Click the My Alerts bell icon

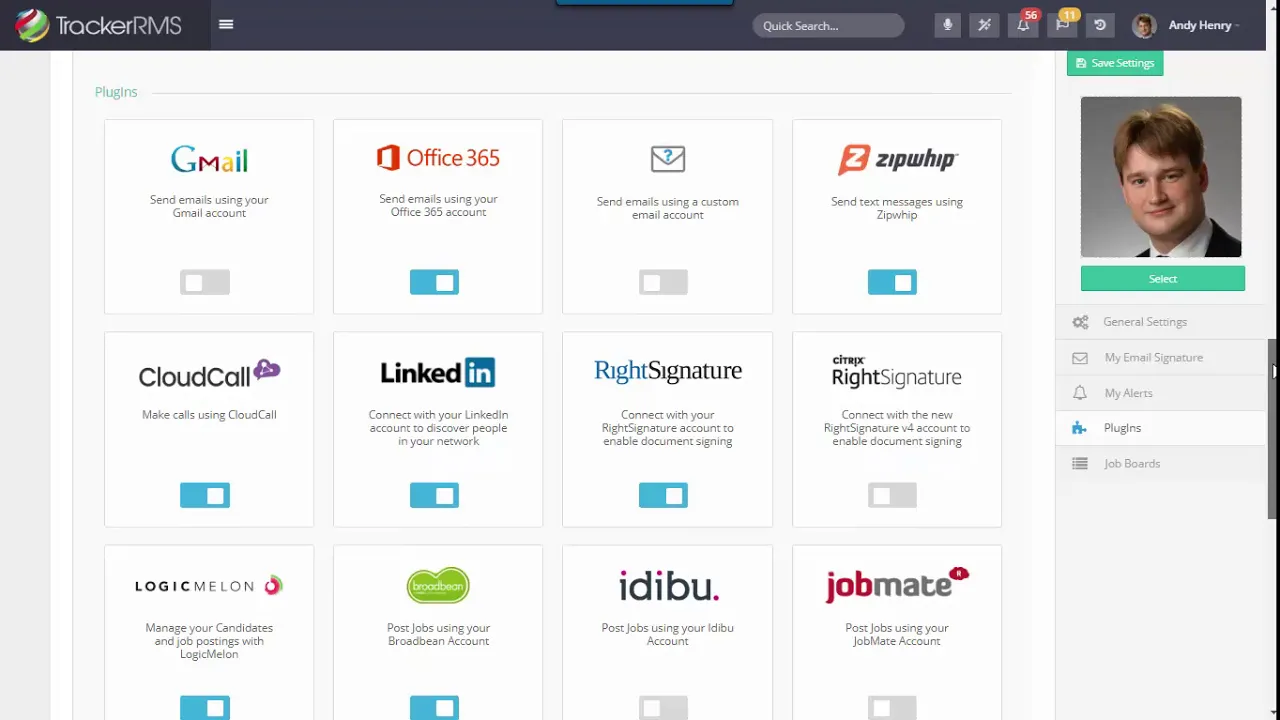(1080, 393)
